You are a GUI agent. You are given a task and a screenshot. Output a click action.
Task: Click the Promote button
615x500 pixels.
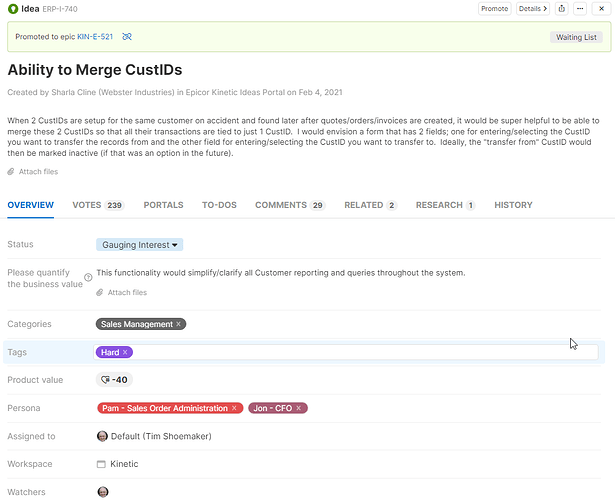(x=495, y=9)
